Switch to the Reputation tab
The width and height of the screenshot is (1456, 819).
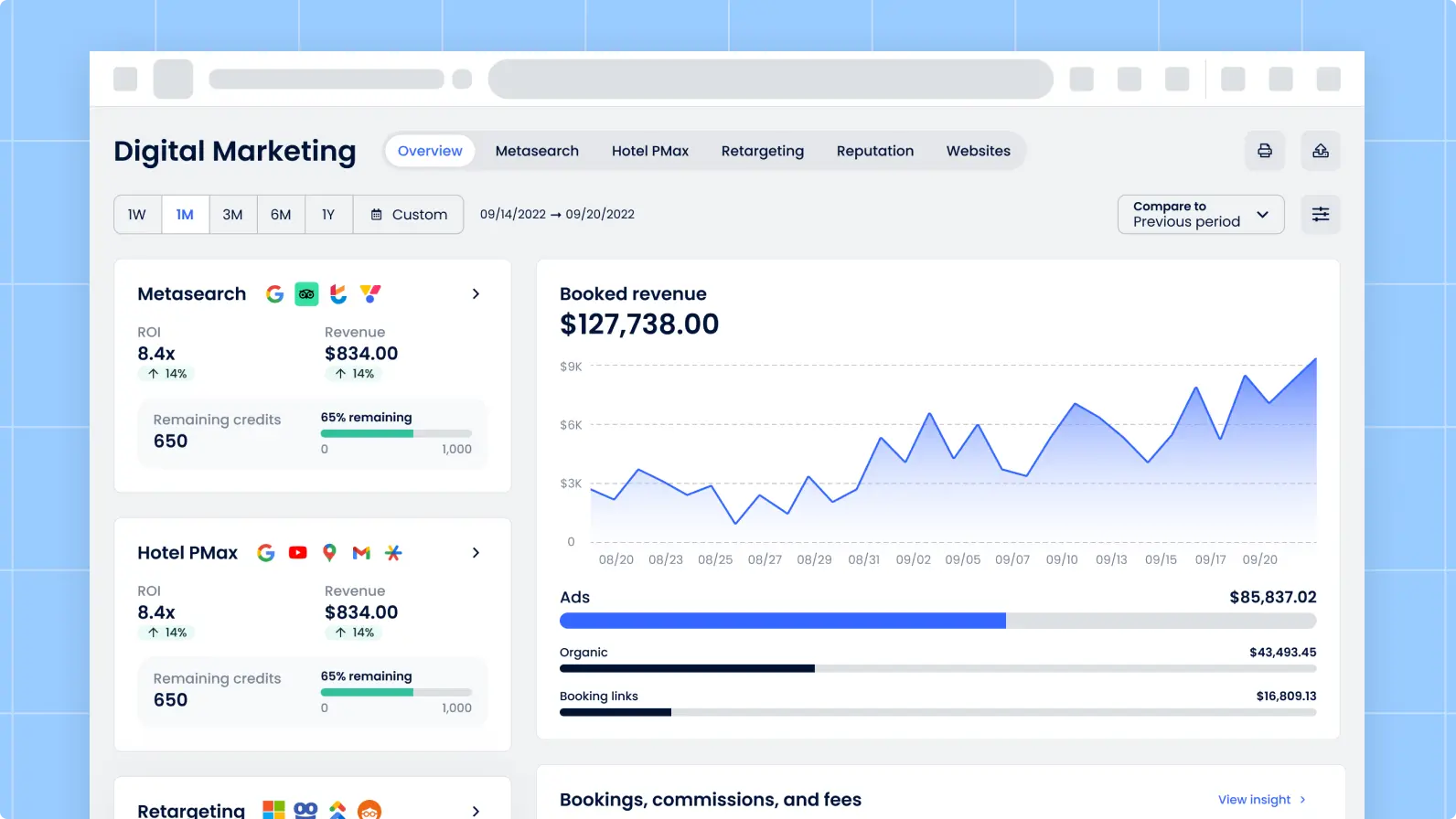coord(874,151)
